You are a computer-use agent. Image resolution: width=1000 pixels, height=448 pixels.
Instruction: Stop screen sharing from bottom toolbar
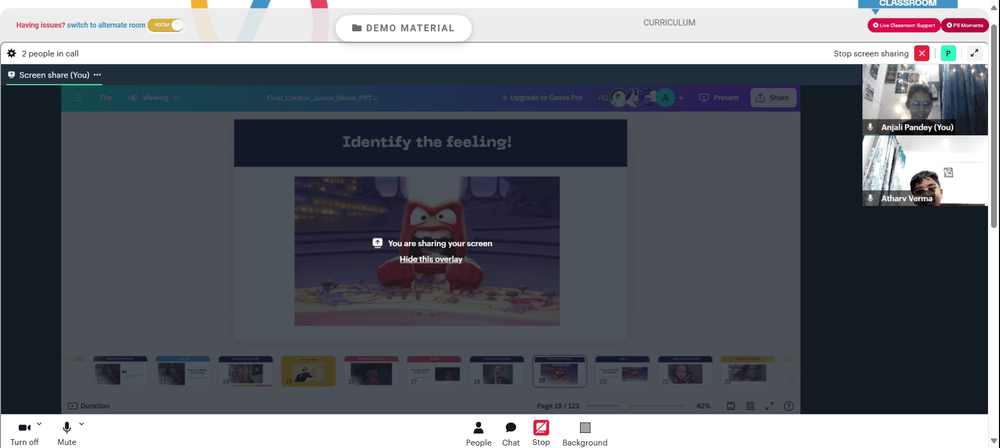point(541,428)
